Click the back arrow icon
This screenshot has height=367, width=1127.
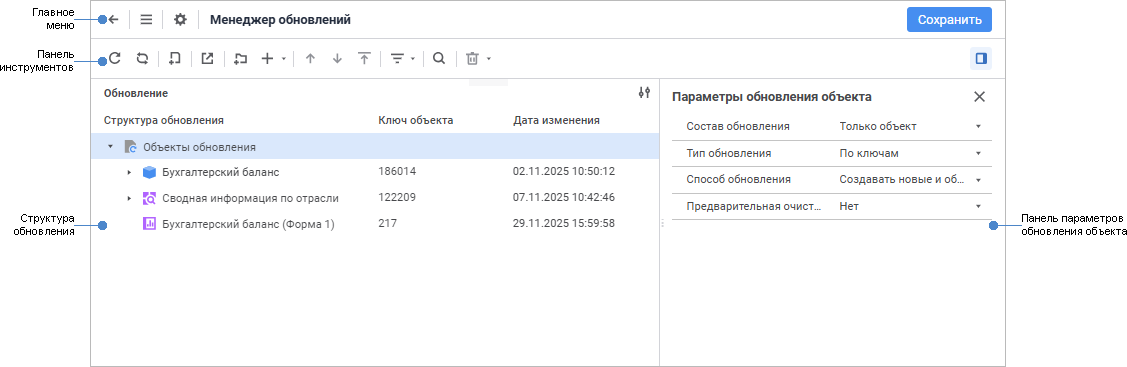pos(113,20)
